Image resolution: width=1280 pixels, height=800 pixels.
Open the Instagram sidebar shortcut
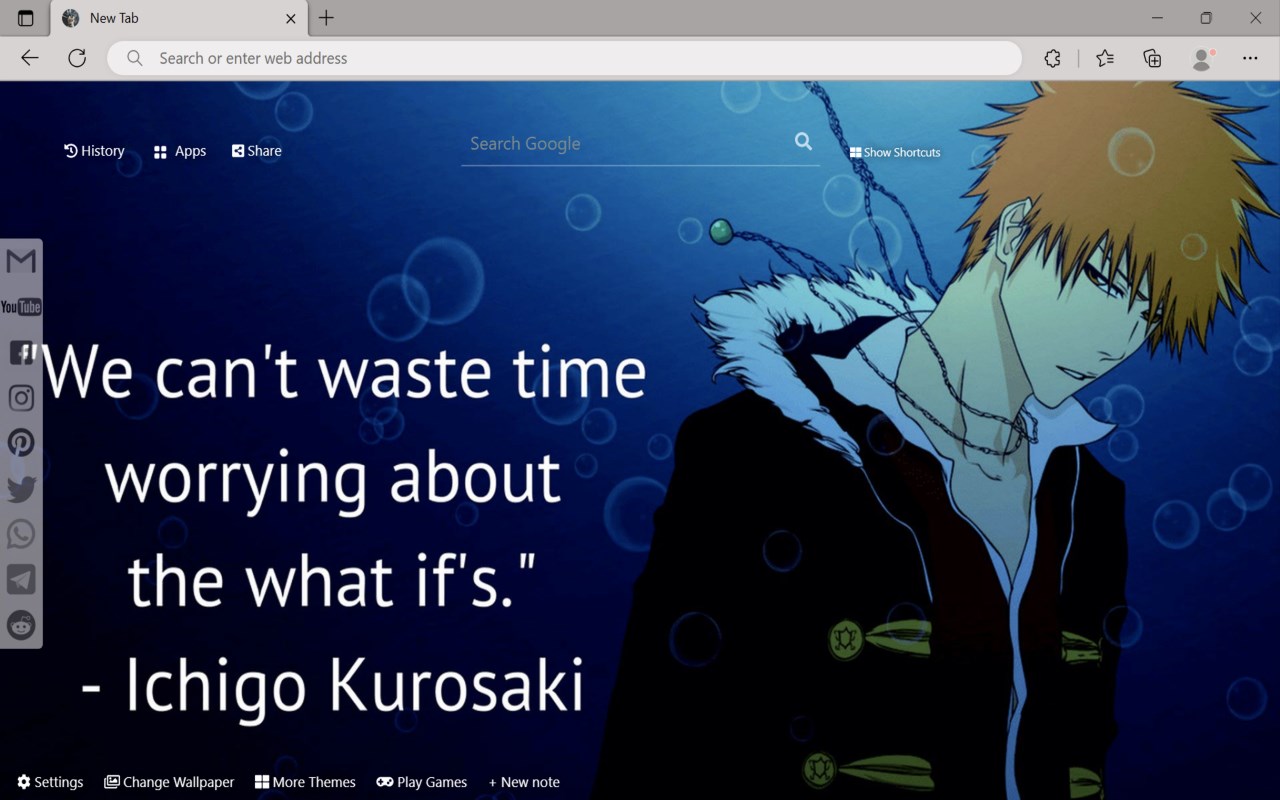coord(21,398)
